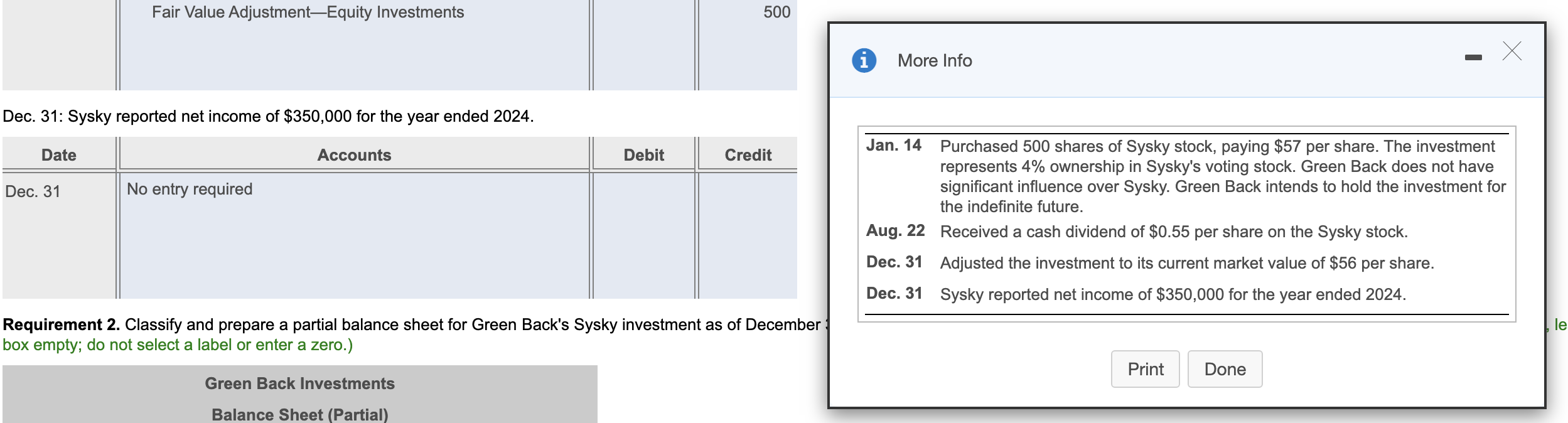Screen dimensions: 1568x423
Task: Click the blue info icon in More Info
Action: pos(864,60)
